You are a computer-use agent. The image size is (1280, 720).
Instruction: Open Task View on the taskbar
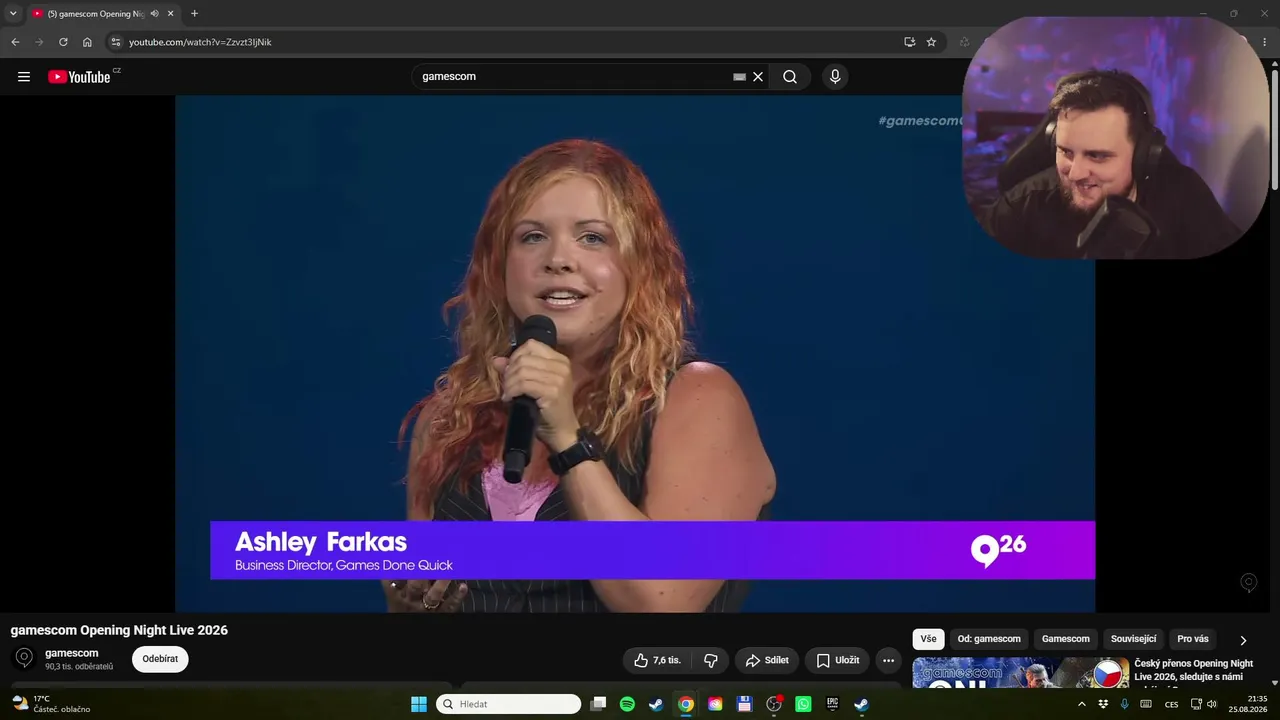point(598,704)
